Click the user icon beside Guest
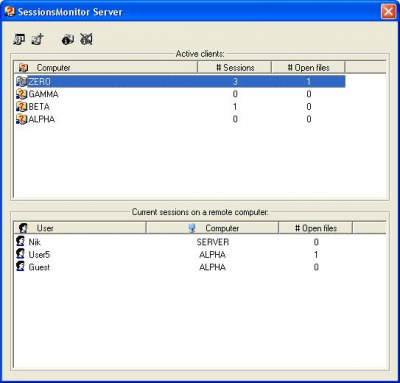The width and height of the screenshot is (400, 383). point(21,267)
